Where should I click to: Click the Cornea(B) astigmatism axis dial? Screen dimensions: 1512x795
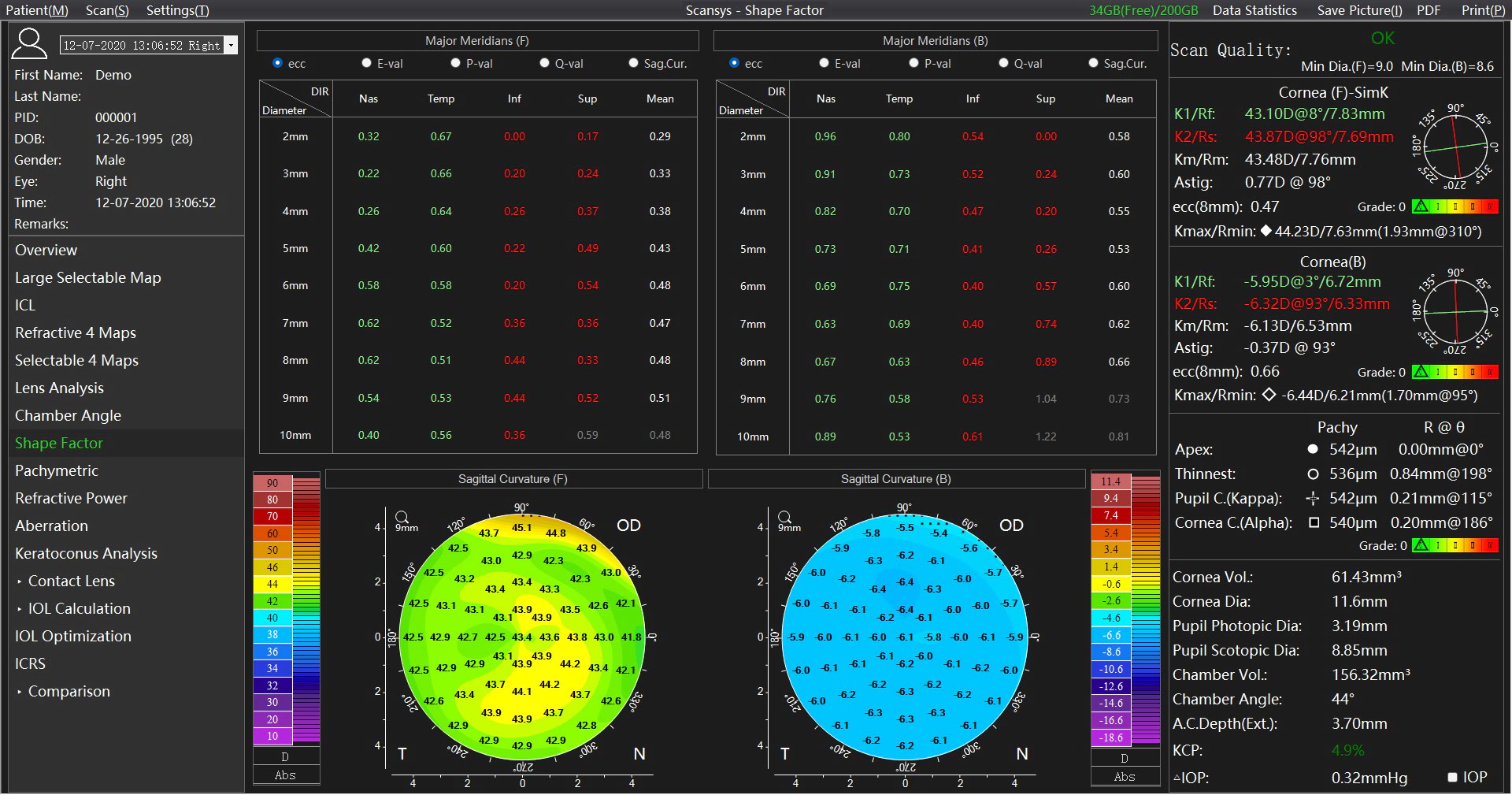1455,313
